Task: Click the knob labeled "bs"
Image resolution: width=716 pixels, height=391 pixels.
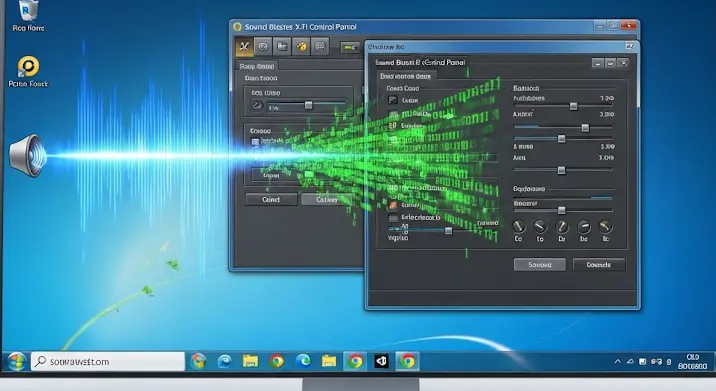Action: click(584, 226)
